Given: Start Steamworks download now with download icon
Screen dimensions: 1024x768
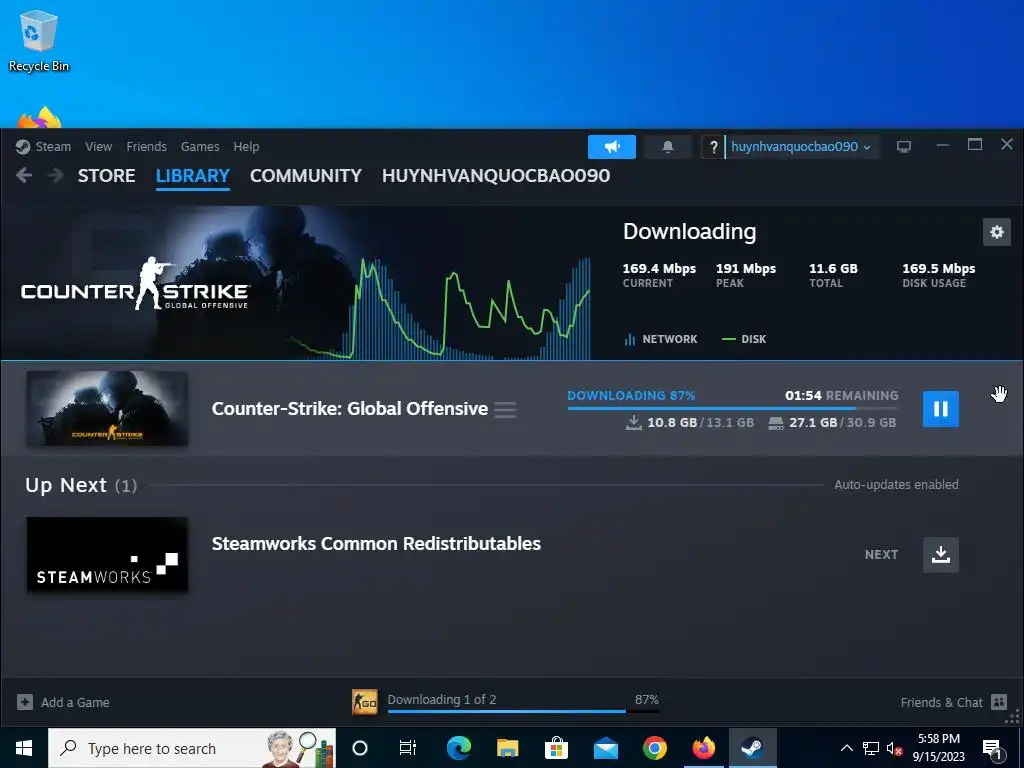Looking at the screenshot, I should pos(940,554).
